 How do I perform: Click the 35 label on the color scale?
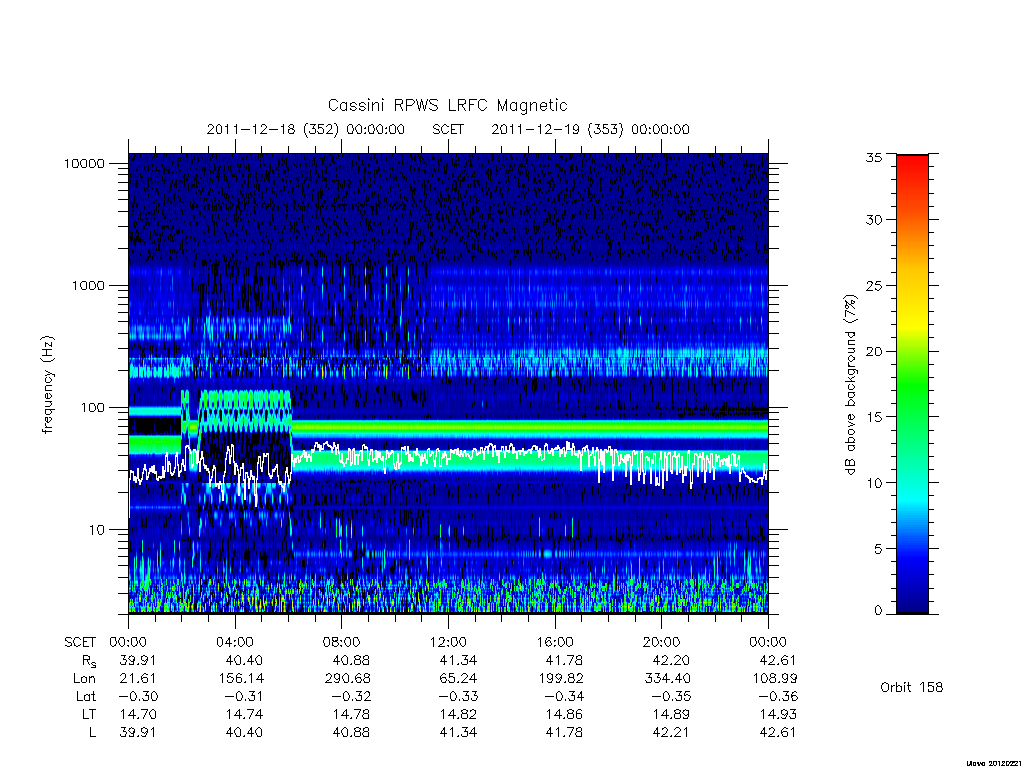874,157
